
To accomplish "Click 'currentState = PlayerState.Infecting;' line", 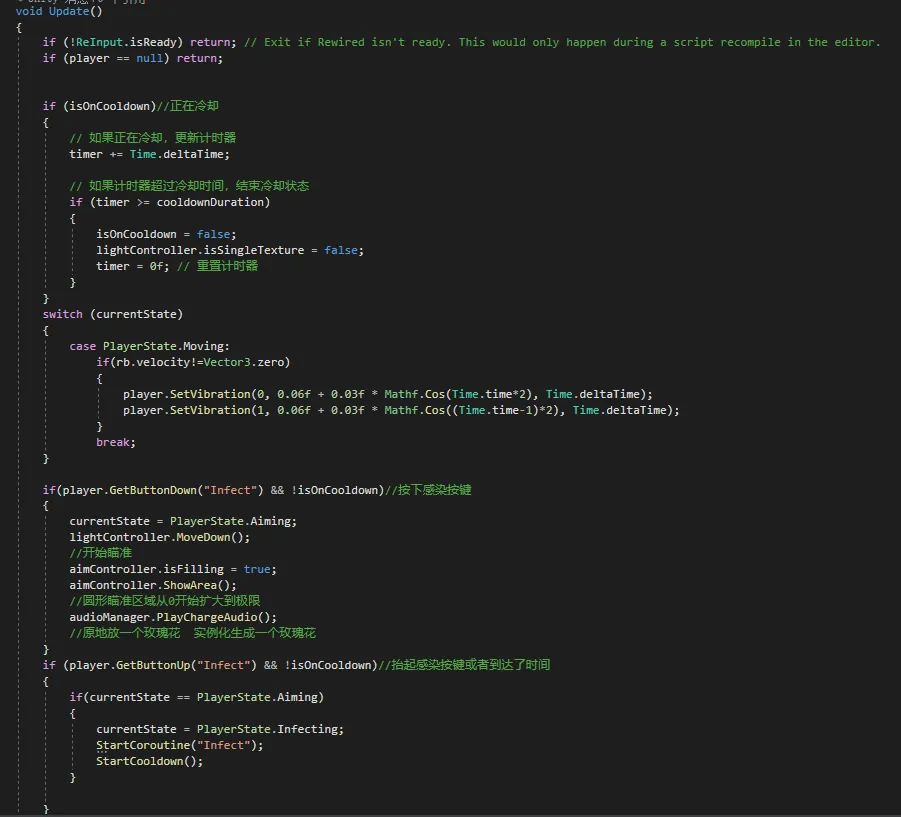I will (220, 730).
